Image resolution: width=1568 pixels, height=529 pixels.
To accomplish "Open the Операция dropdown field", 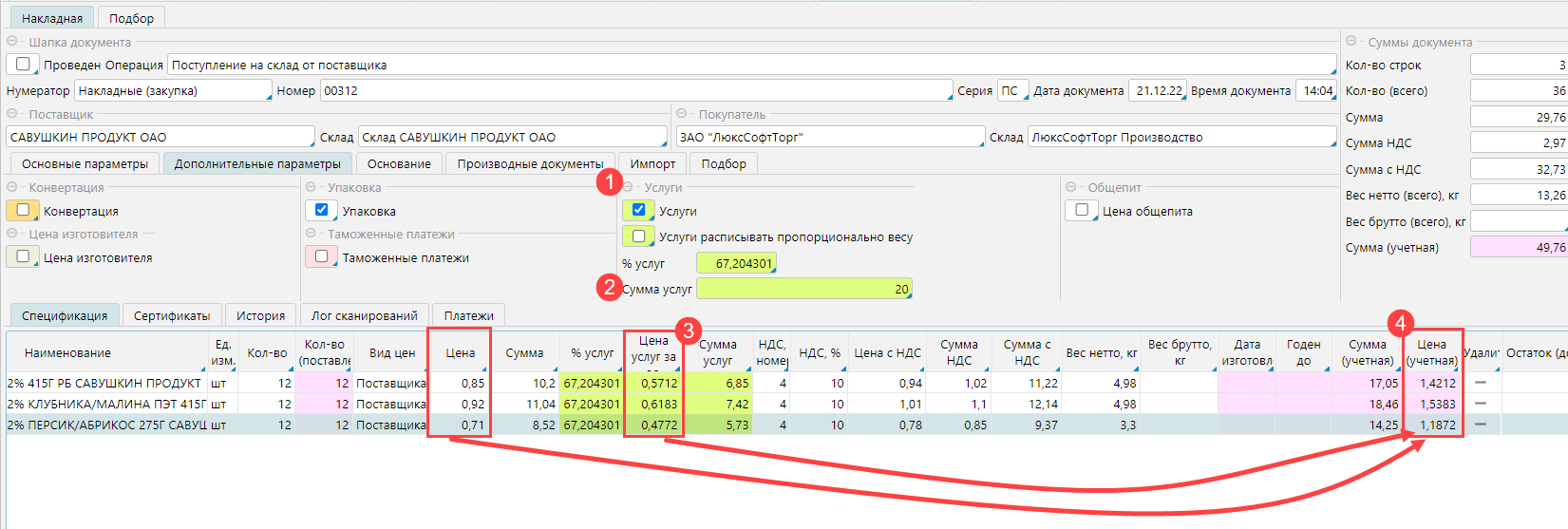I will click(x=750, y=66).
